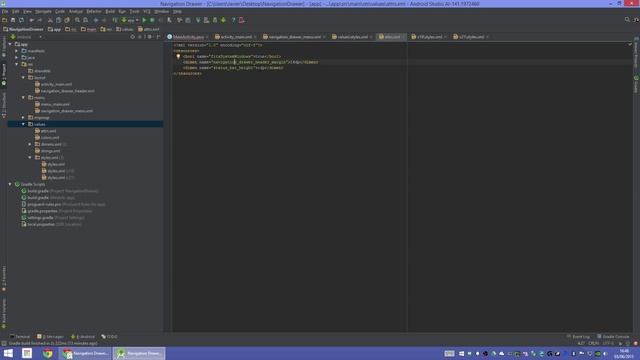Collapse the menu folder
Viewport: 640px width, 360px height.
pos(23,98)
